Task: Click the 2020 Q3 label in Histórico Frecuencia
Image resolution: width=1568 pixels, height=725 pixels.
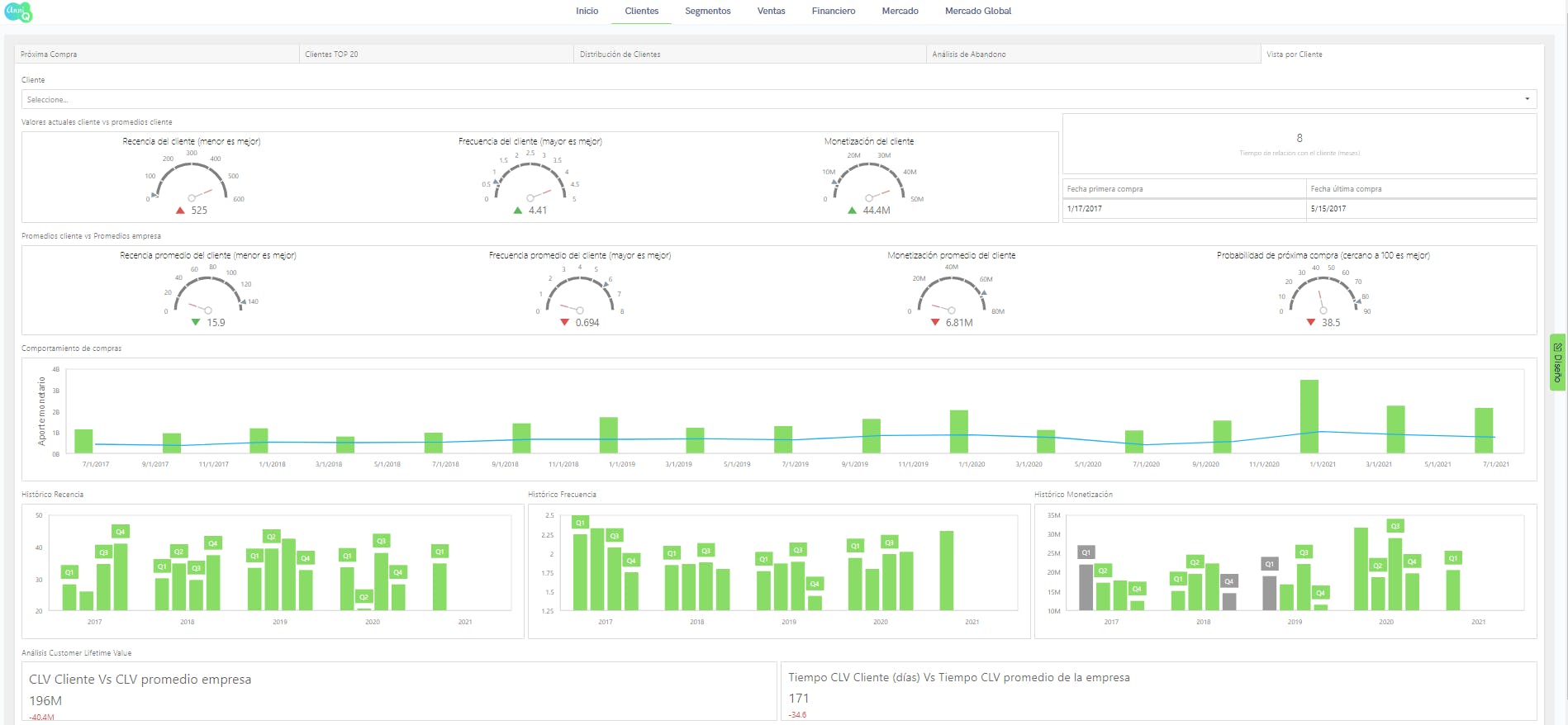Action: 889,543
